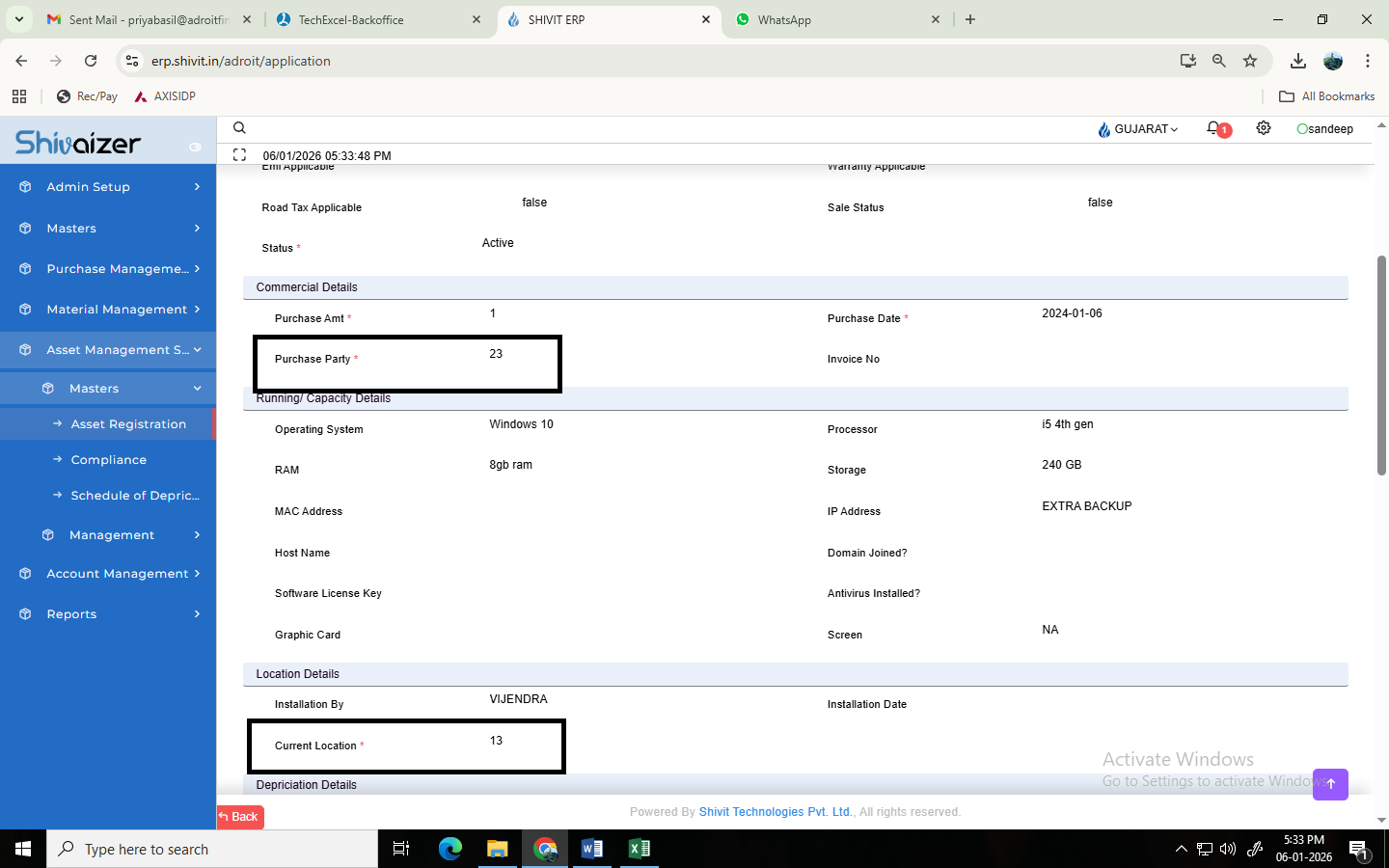Select Schedule of Depreciation menu item

click(x=134, y=496)
